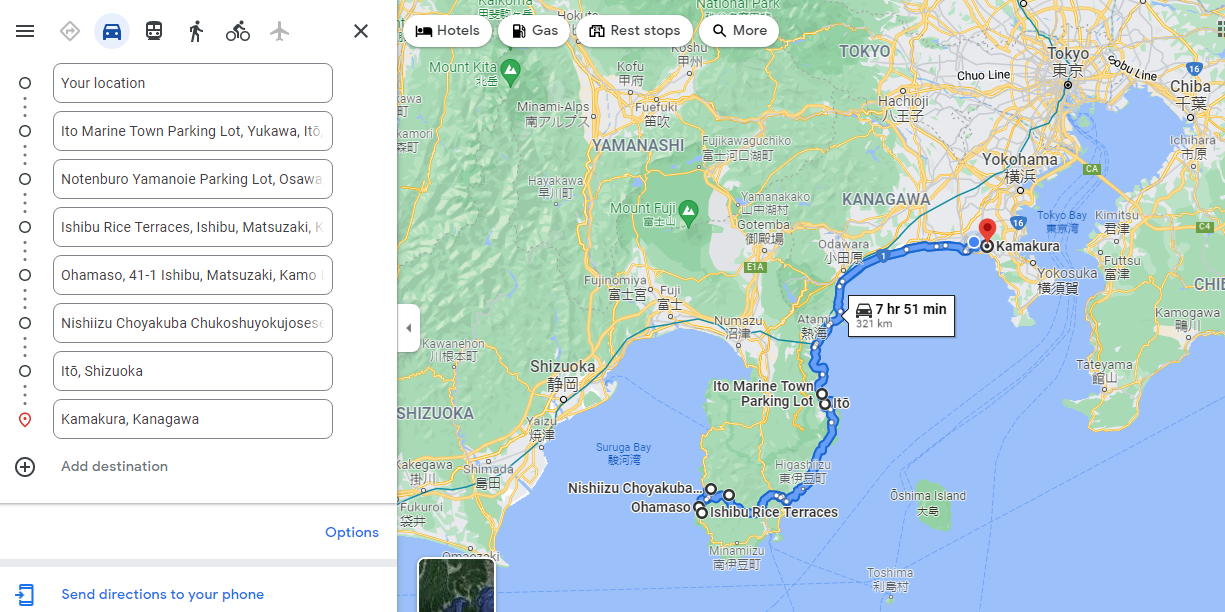1225x612 pixels.
Task: Switch to driving directions mode
Action: click(x=112, y=31)
